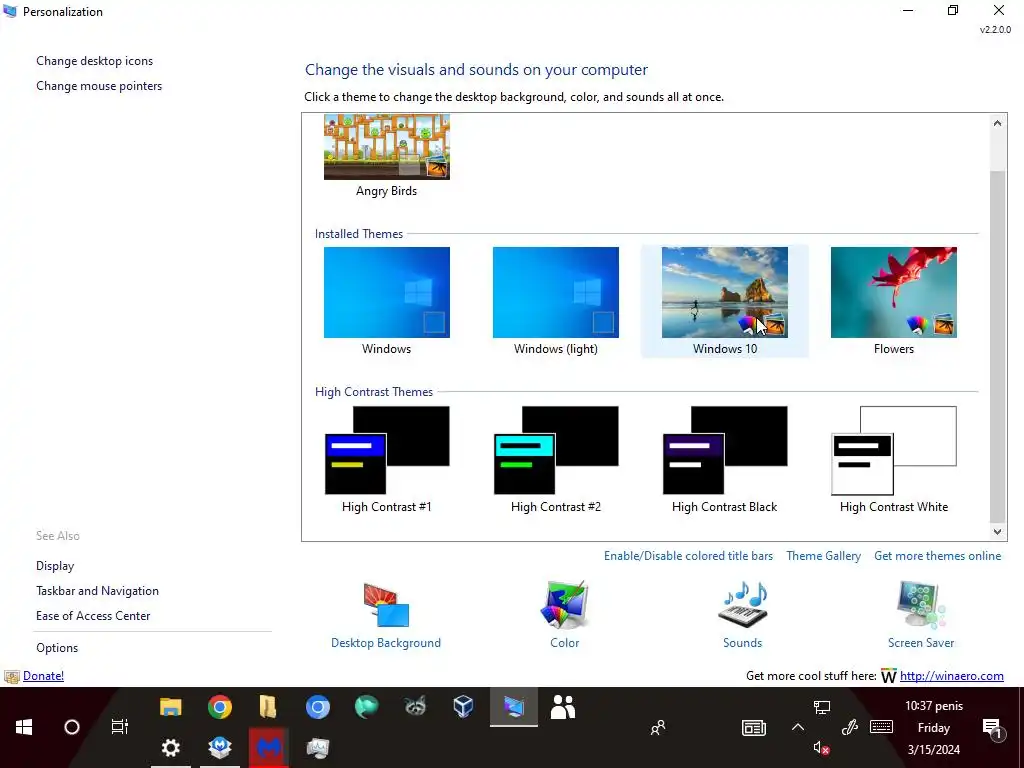Open Windows Start menu

(x=24, y=727)
